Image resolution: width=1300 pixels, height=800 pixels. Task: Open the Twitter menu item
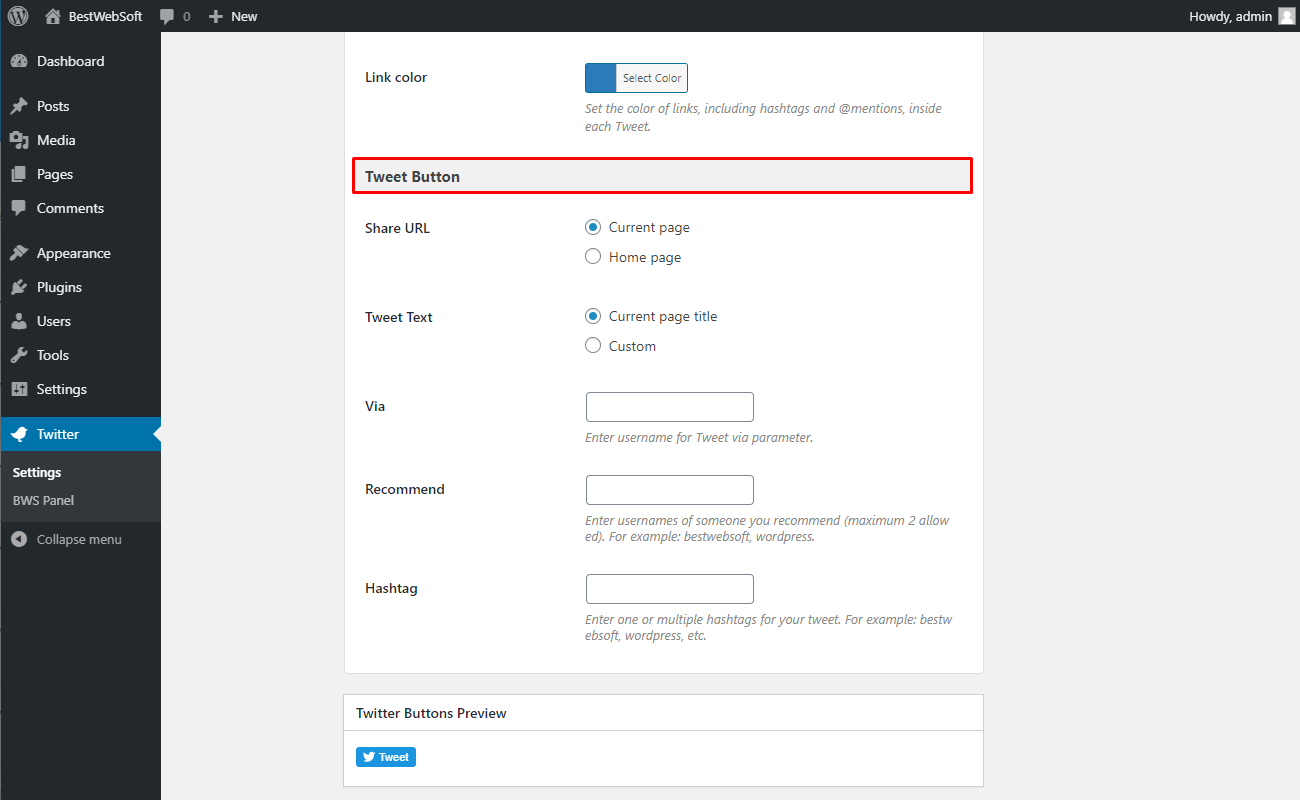(x=80, y=434)
